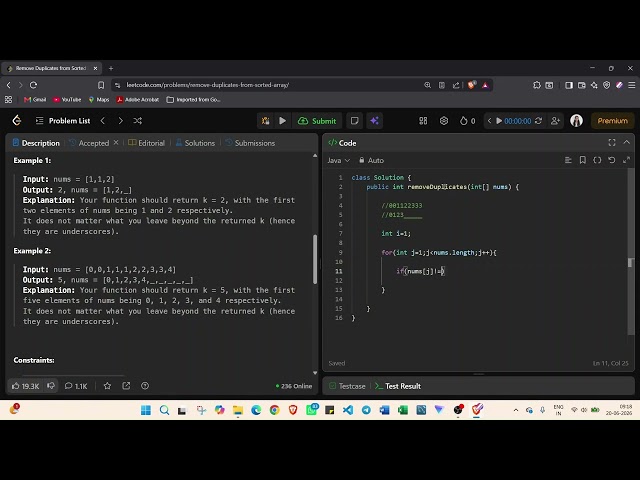640x480 pixels.
Task: Open LeetCode settings gear icon
Action: click(444, 121)
